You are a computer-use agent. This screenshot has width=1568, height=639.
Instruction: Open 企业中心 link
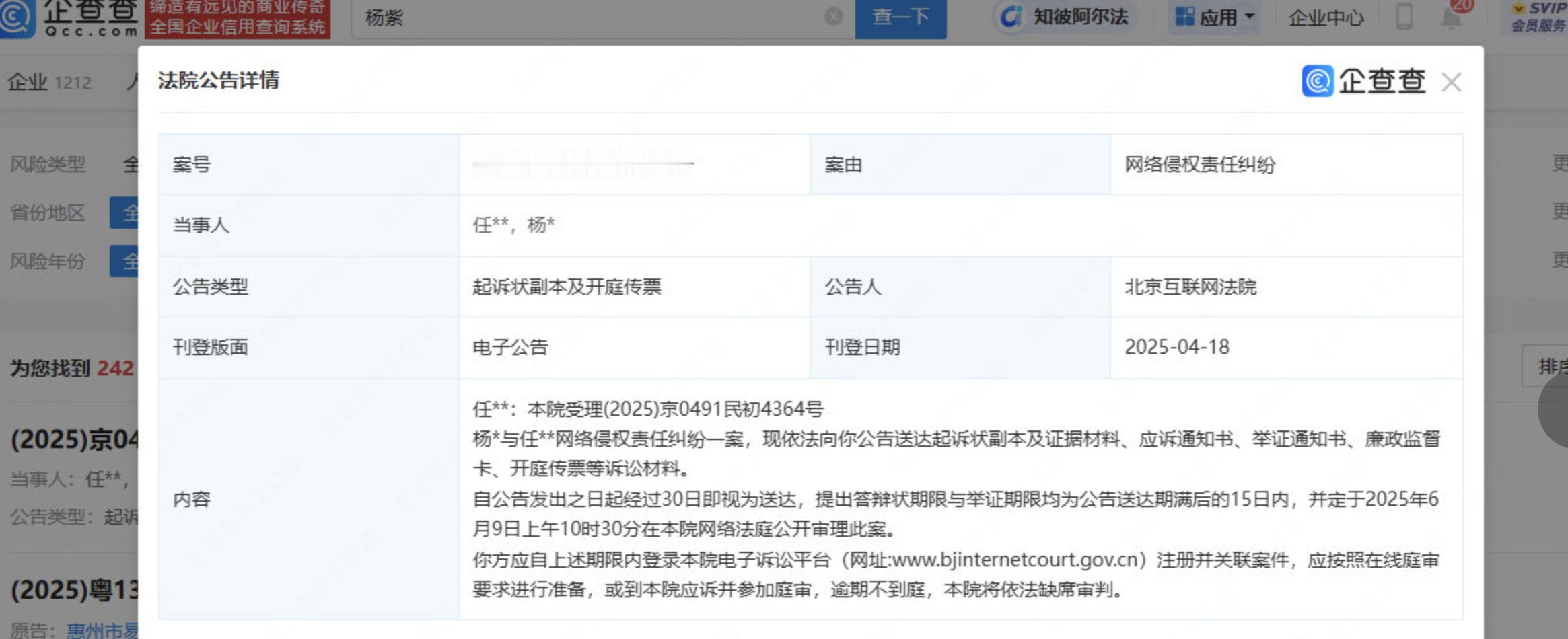coord(1325,17)
